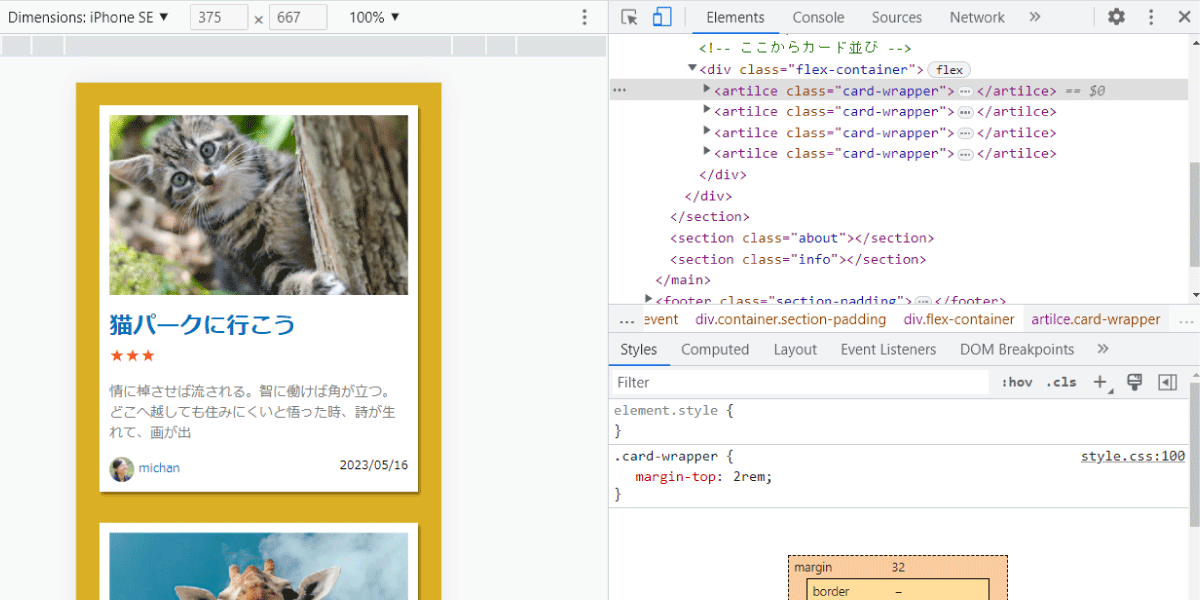Expand the selected artilce card-wrapper node
The height and width of the screenshot is (600, 1200).
[x=707, y=89]
